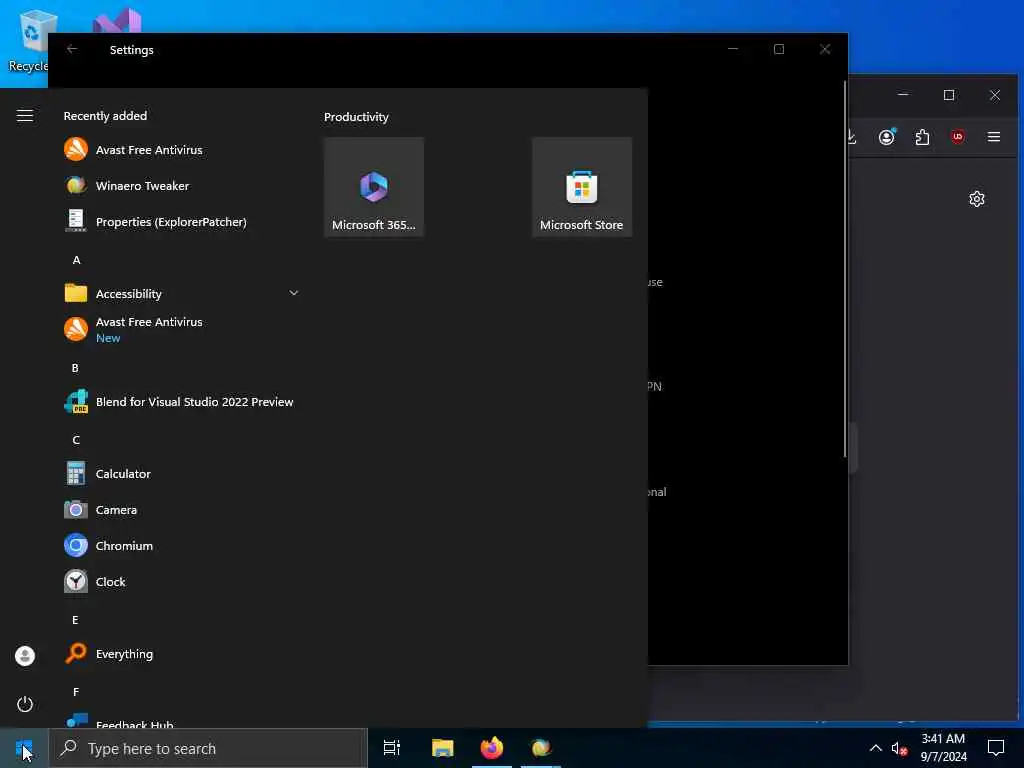Screen dimensions: 1024x768
Task: Open Avast Free Antivirus in Recently added
Action: point(180,150)
